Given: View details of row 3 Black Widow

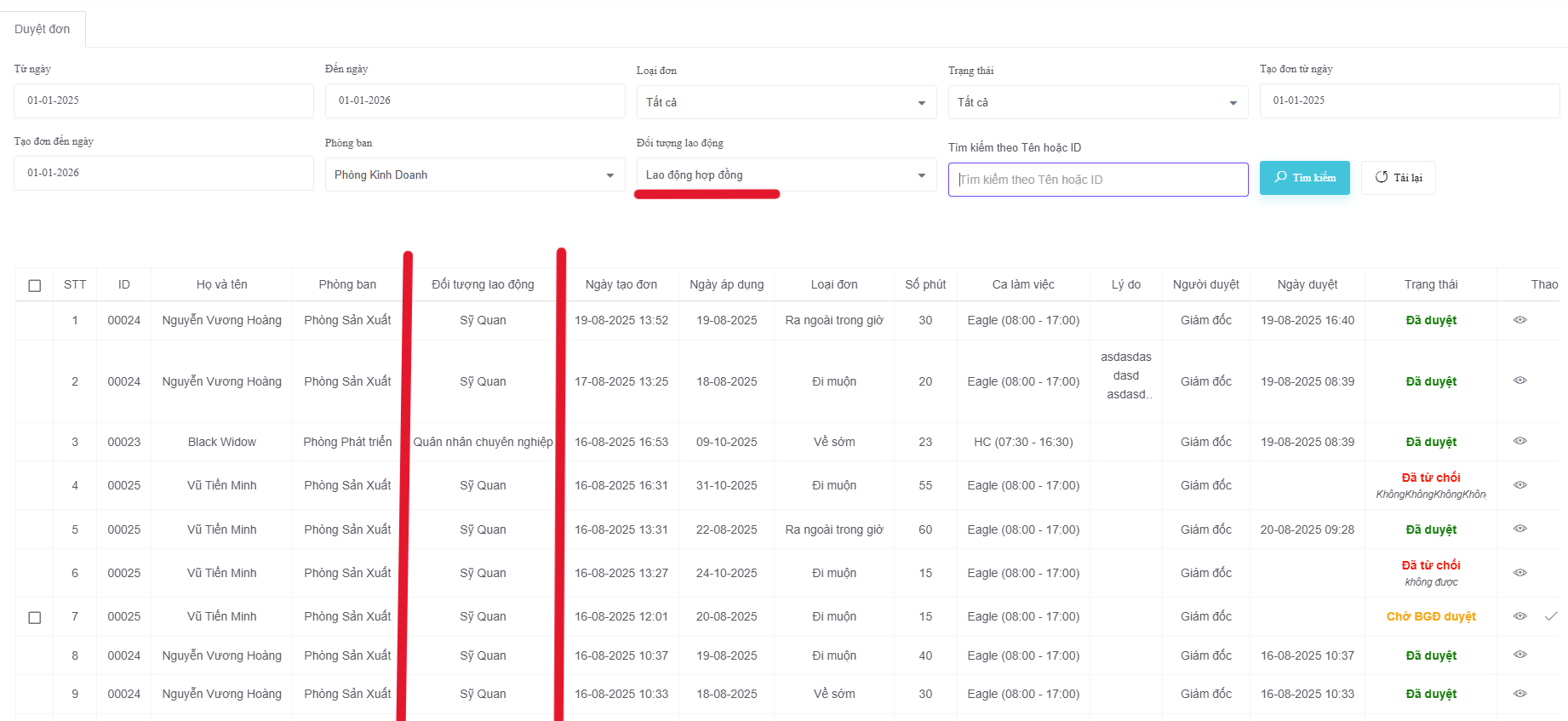Looking at the screenshot, I should click(x=1519, y=441).
